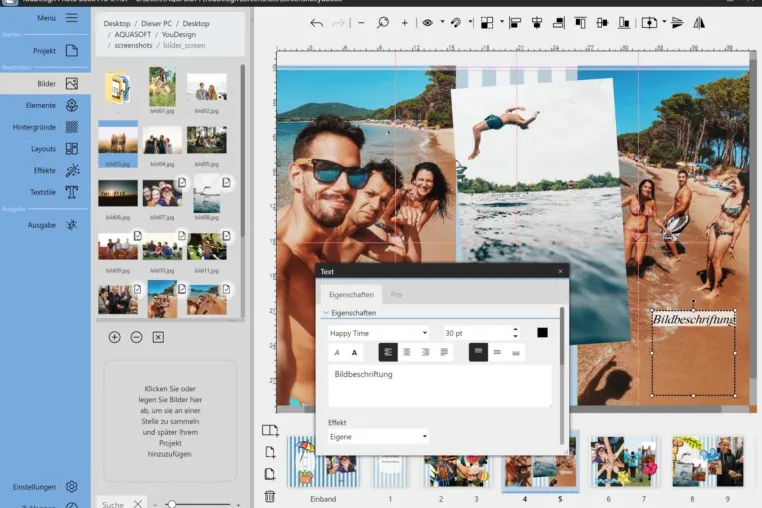Align objects to left edge
Viewport: 762px width, 508px height.
tap(515, 23)
